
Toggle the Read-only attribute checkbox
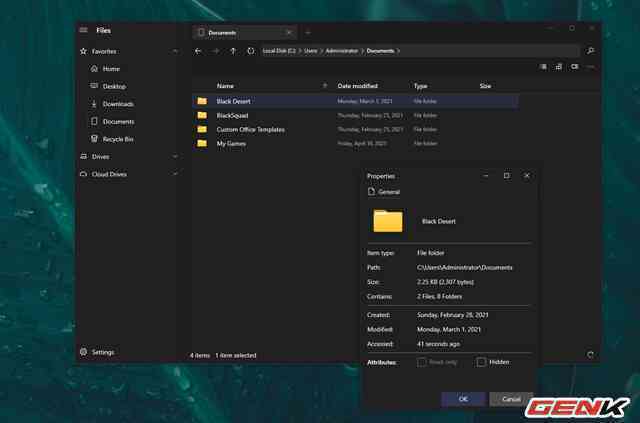(x=422, y=362)
